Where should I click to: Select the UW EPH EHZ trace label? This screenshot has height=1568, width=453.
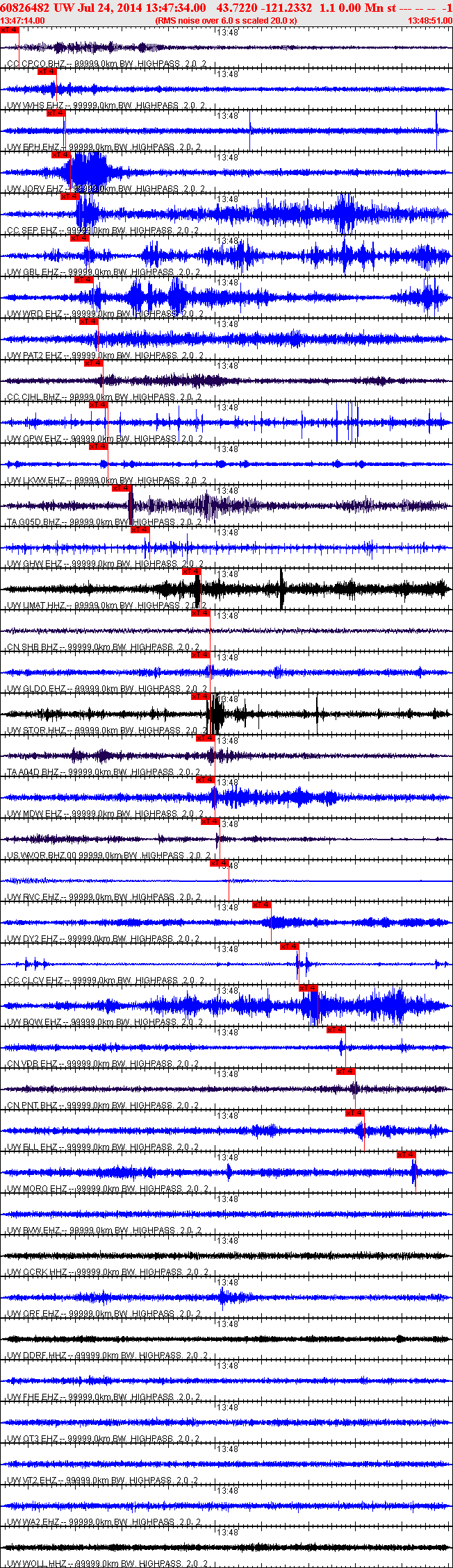(104, 147)
